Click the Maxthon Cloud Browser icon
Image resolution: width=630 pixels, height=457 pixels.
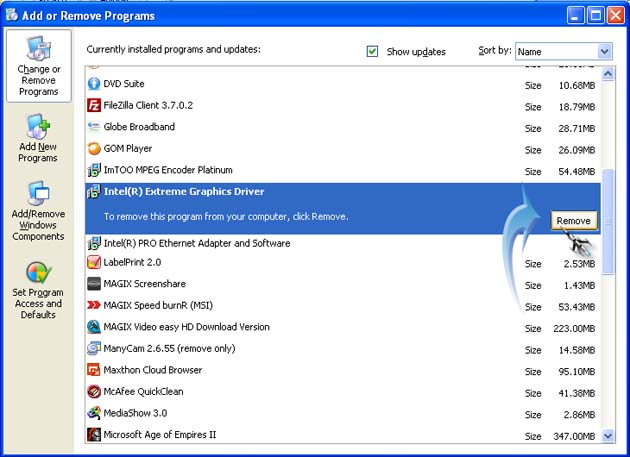pos(94,370)
